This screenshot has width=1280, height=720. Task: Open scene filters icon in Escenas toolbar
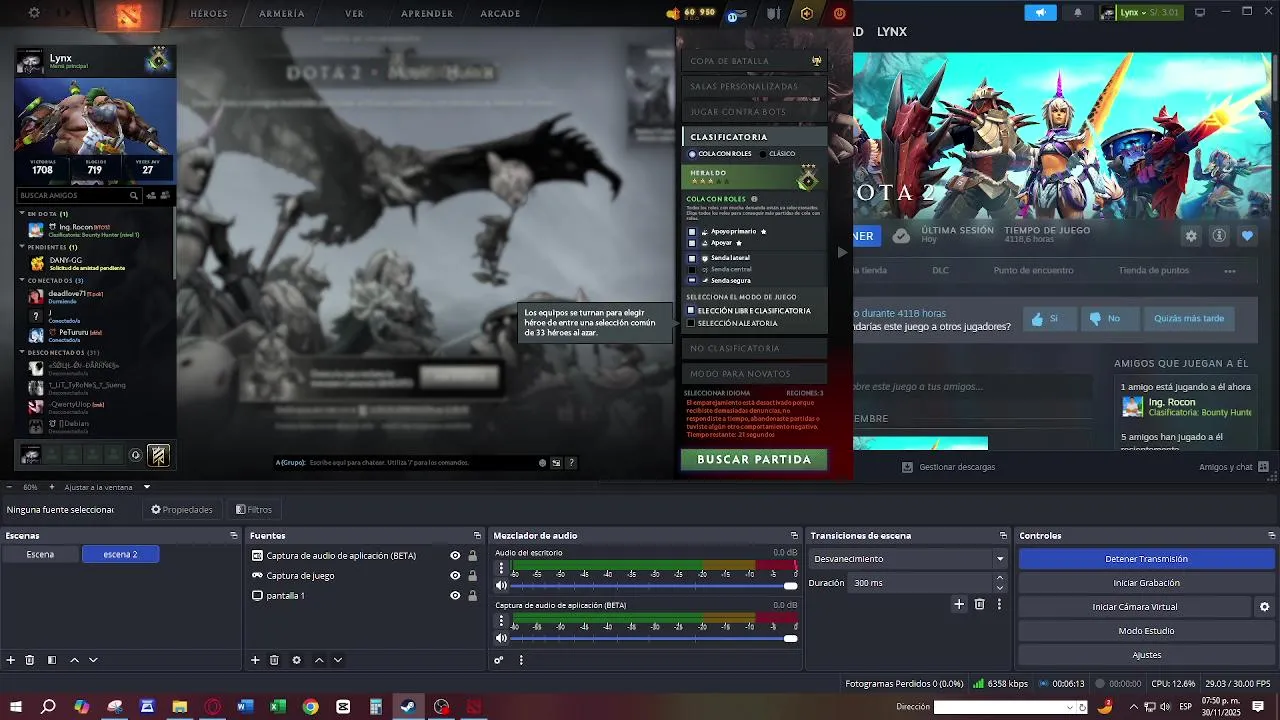click(52, 660)
